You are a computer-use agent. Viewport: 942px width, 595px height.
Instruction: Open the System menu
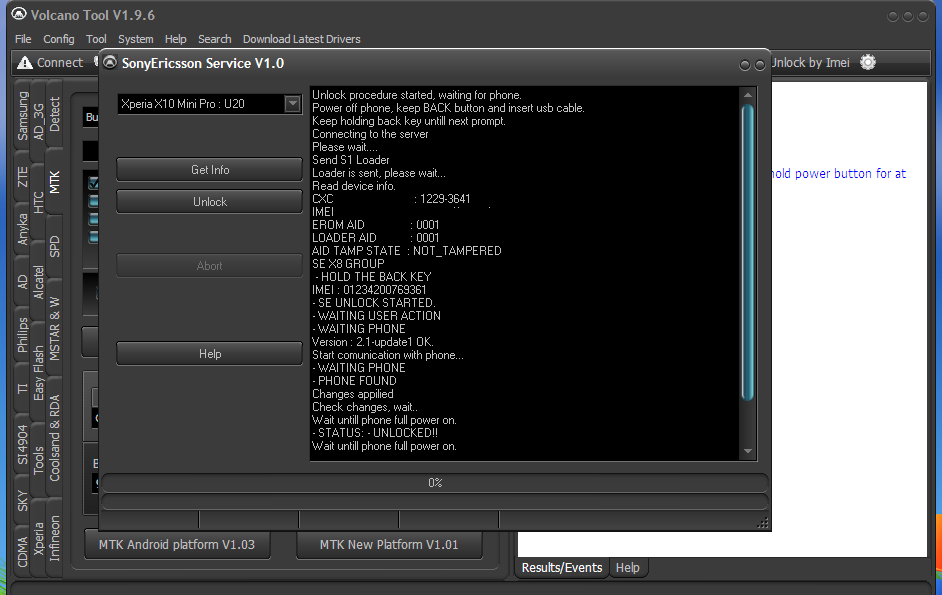point(136,39)
